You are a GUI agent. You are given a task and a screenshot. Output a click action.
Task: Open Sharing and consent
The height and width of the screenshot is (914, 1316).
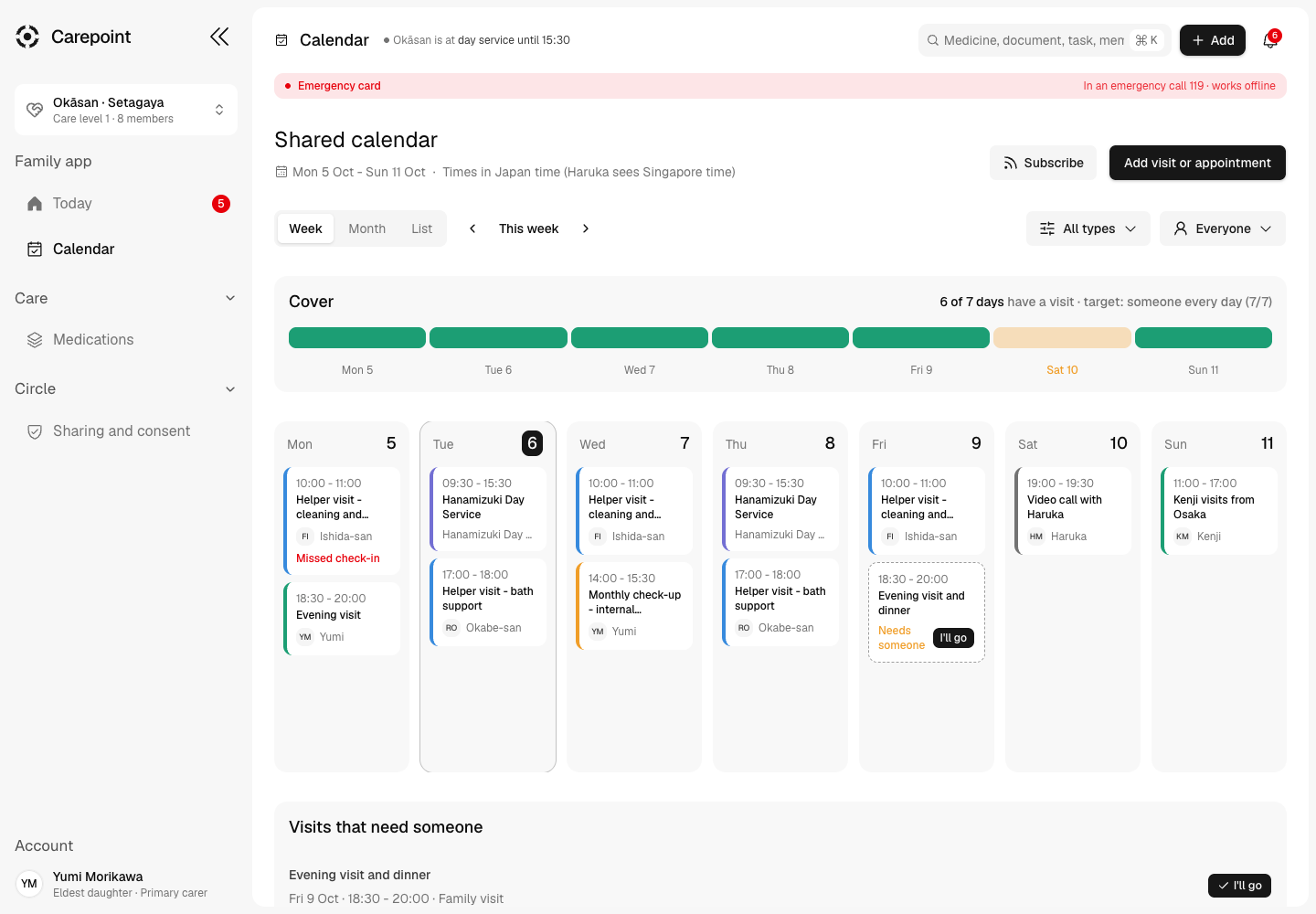(x=126, y=431)
